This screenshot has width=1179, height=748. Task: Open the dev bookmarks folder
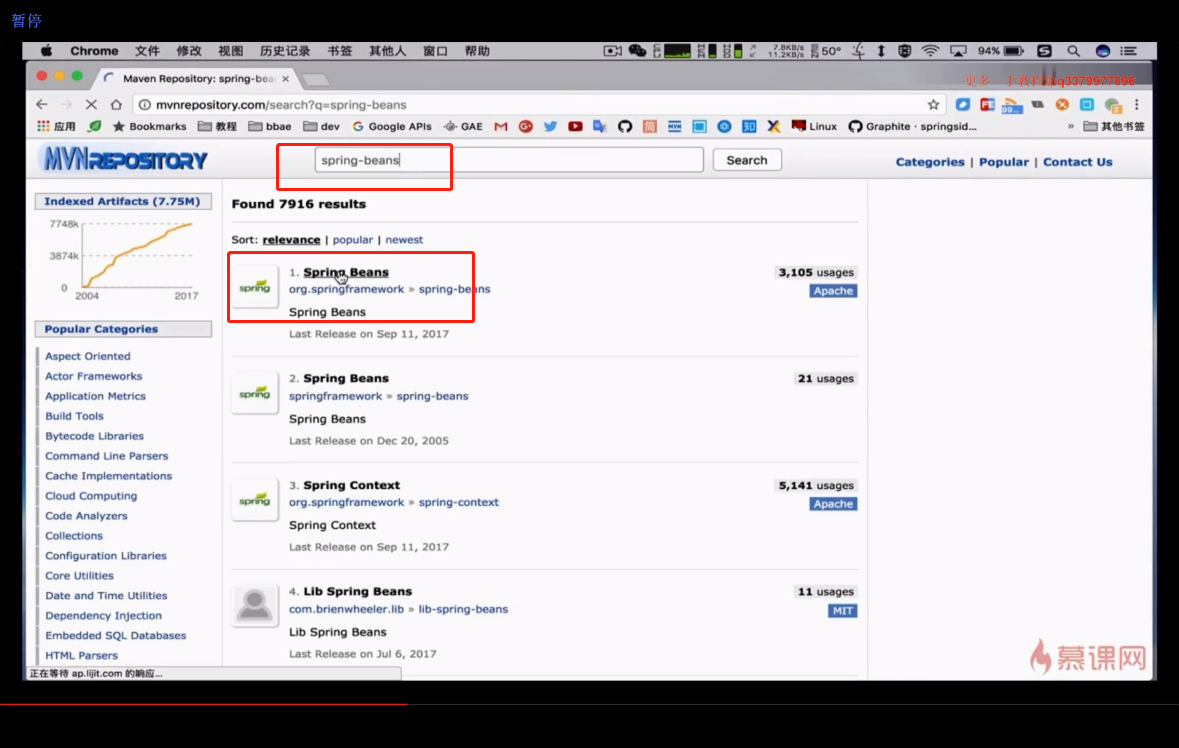322,126
